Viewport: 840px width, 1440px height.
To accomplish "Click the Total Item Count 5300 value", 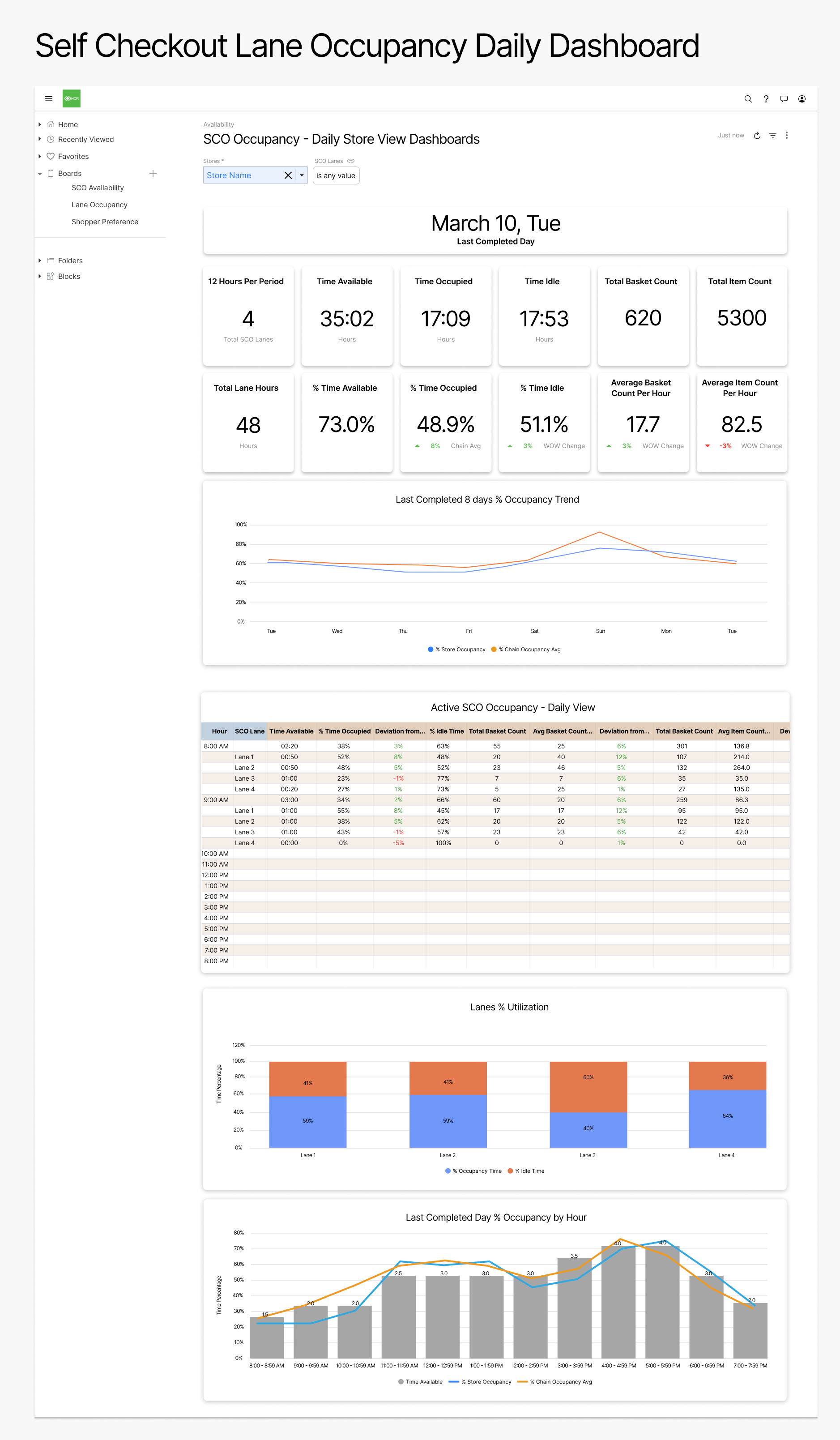I will (x=742, y=318).
